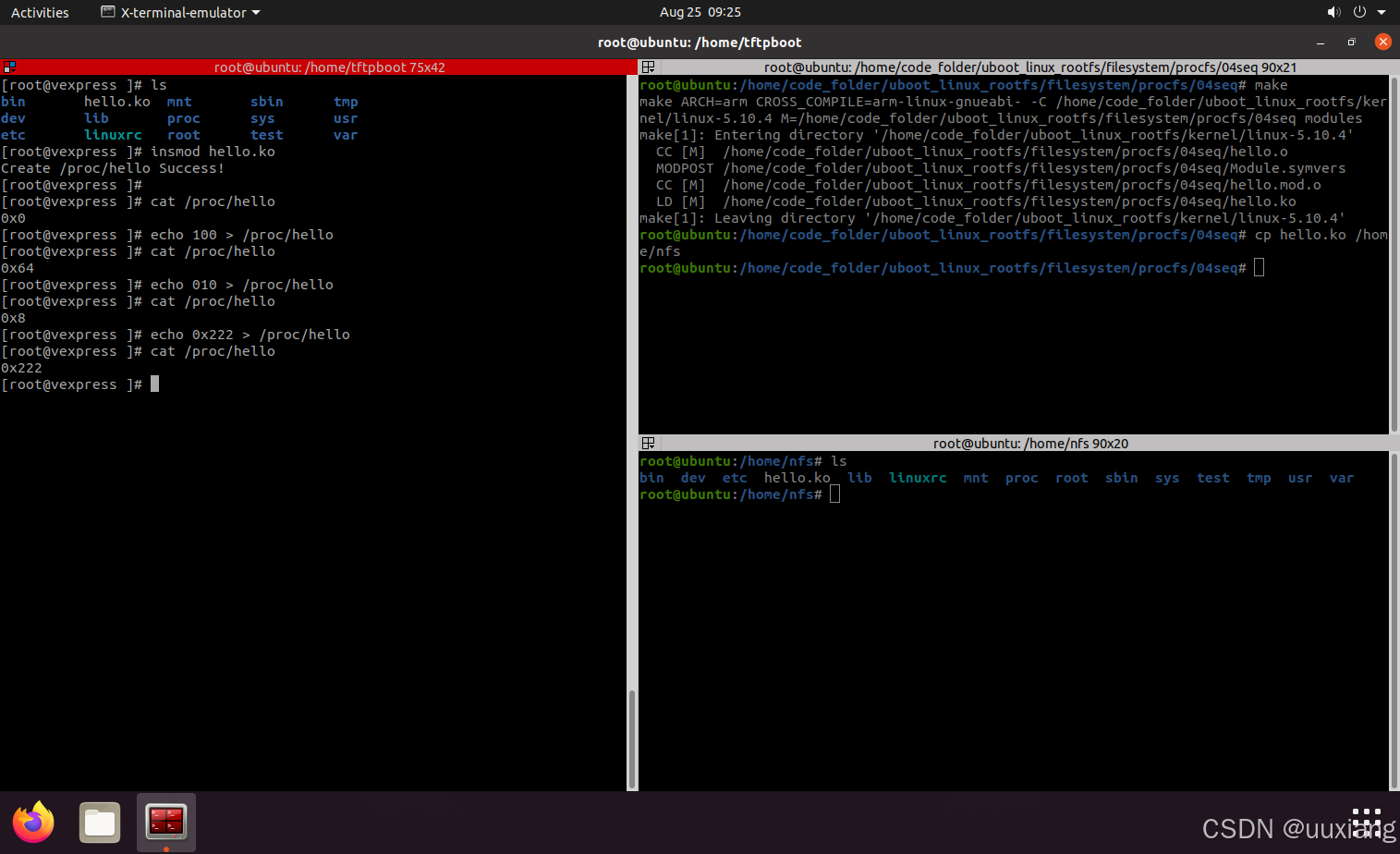Restore the terminal window size
Screen dimensions: 1400x854
(x=1351, y=42)
